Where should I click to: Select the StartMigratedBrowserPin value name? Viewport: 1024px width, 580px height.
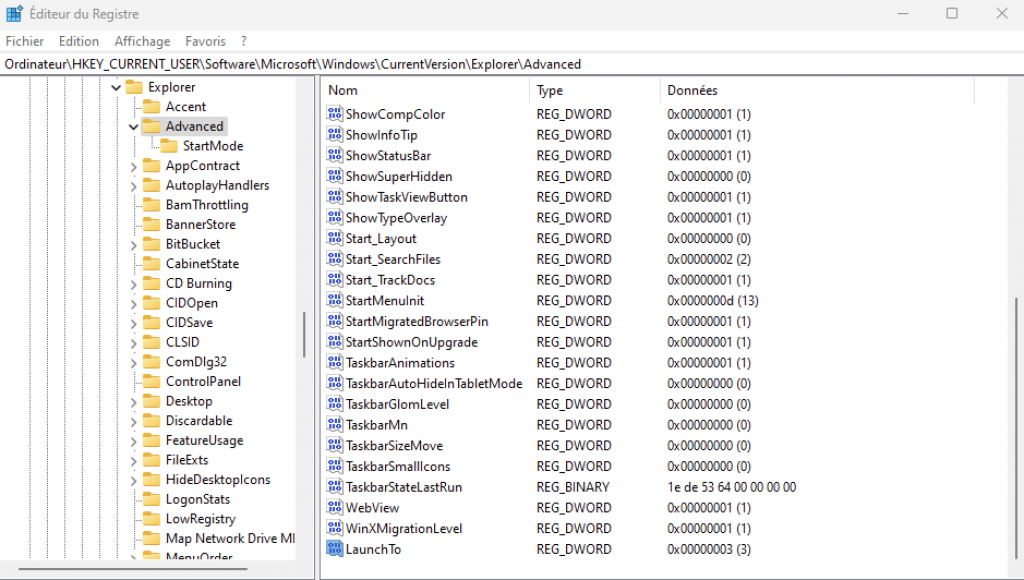pyautogui.click(x=417, y=321)
